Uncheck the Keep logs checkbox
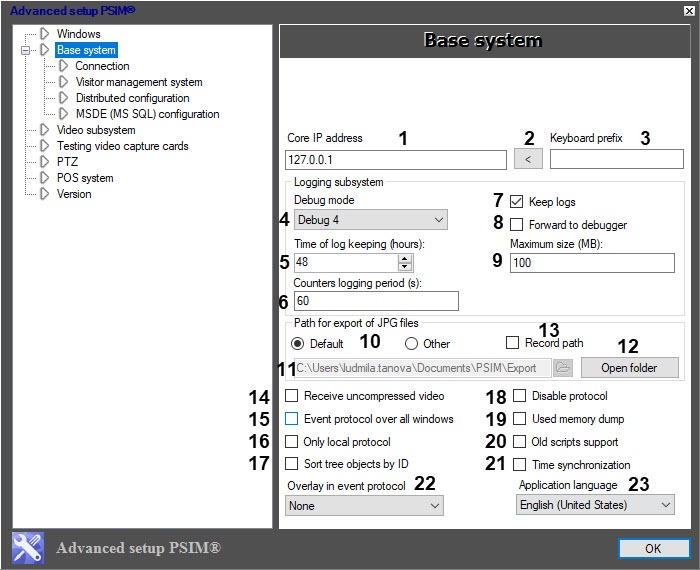700x570 pixels. point(517,202)
